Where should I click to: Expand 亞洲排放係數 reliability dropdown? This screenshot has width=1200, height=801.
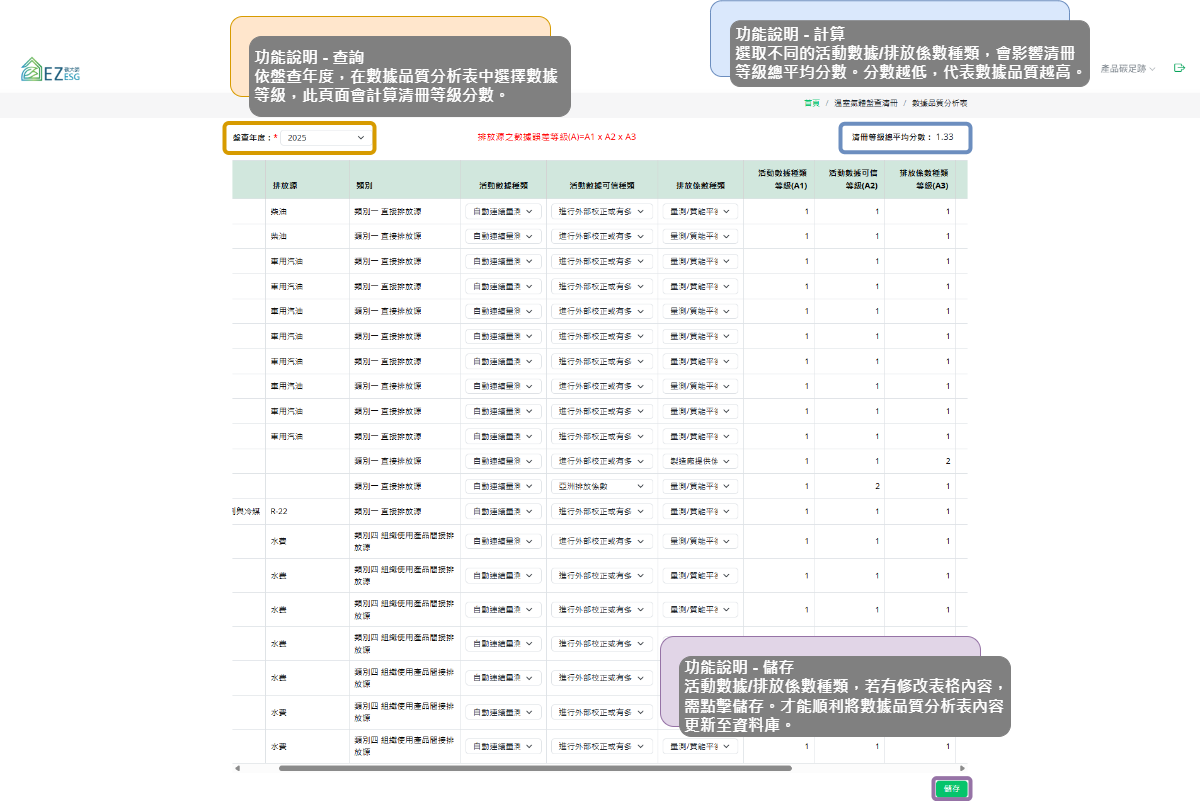click(601, 486)
